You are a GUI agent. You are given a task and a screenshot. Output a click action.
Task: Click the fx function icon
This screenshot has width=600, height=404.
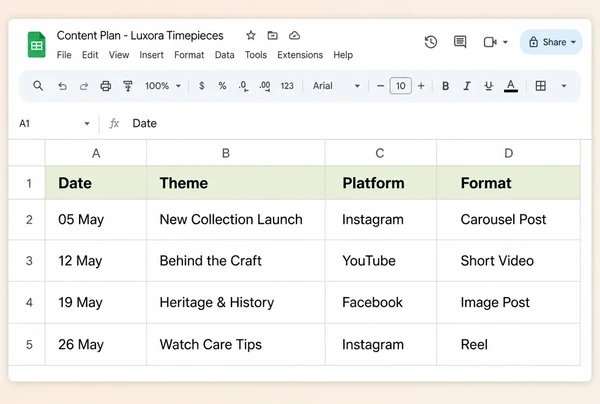tap(114, 124)
